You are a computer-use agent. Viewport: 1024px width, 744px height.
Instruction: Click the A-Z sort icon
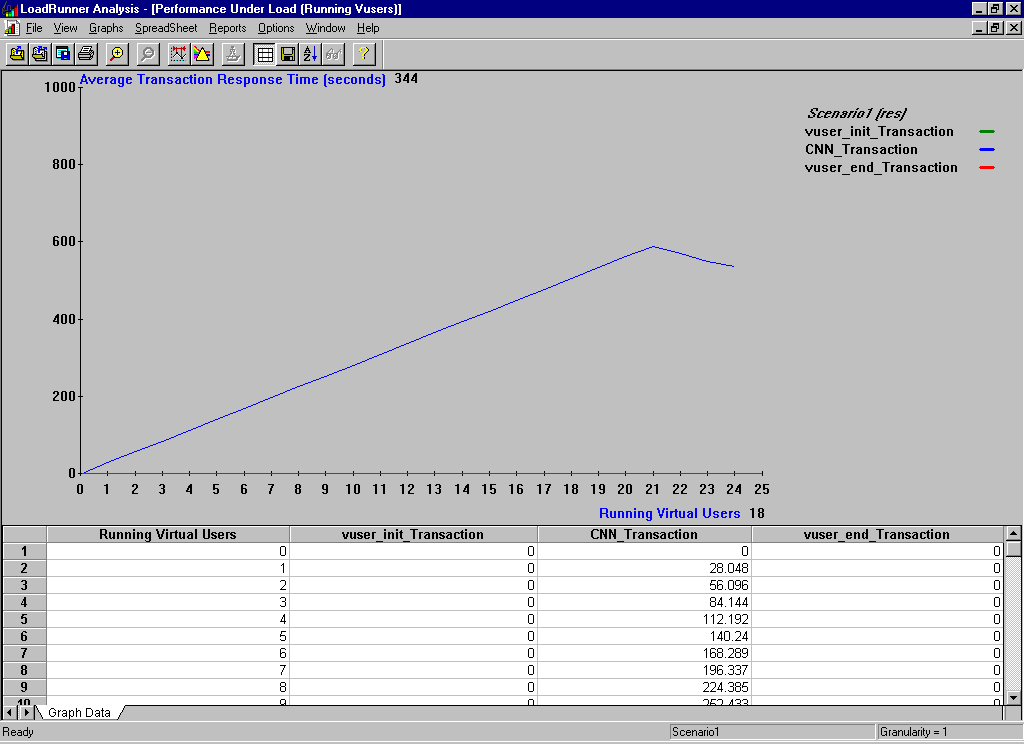(x=310, y=54)
